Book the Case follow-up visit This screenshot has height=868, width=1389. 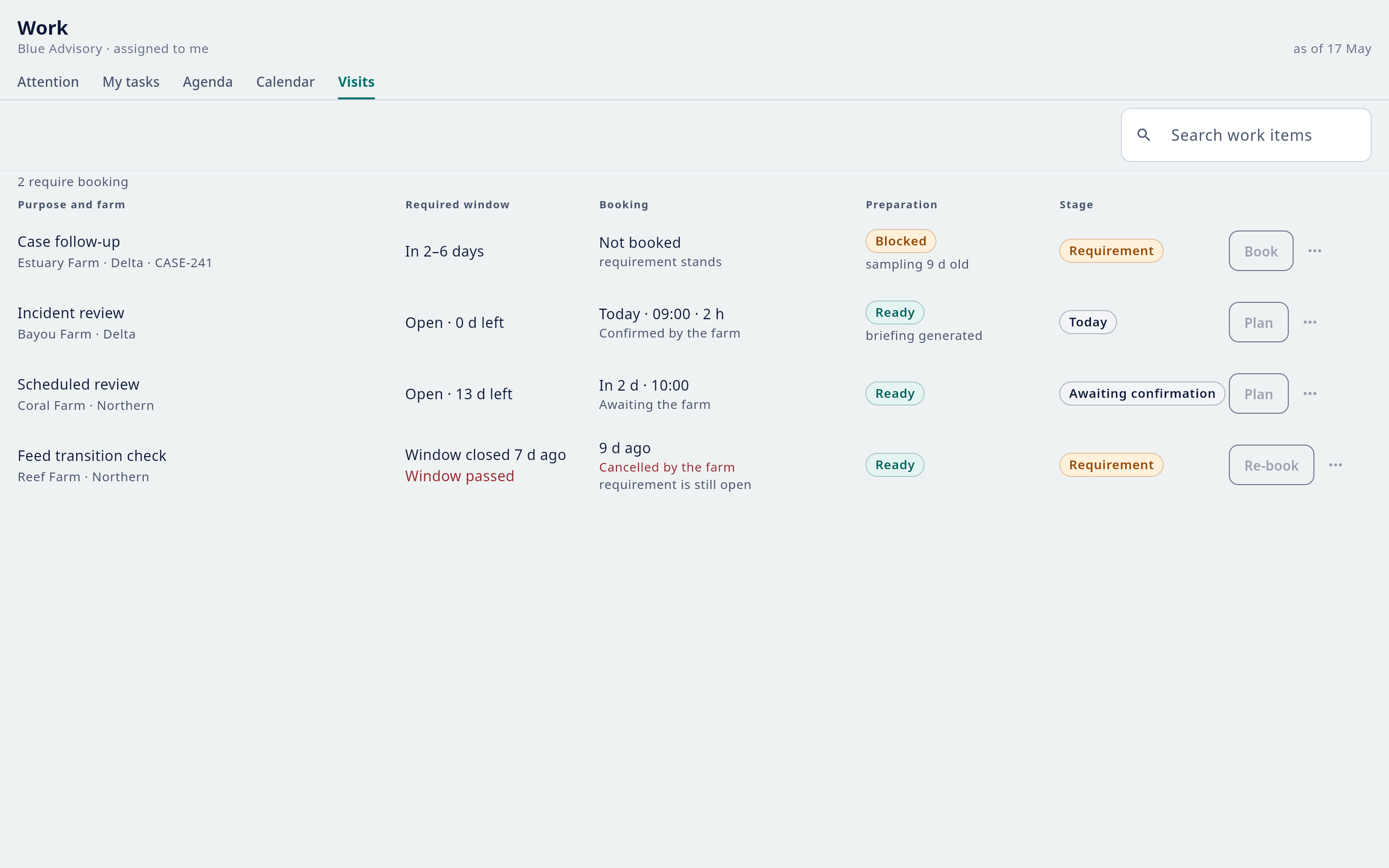[x=1260, y=251]
